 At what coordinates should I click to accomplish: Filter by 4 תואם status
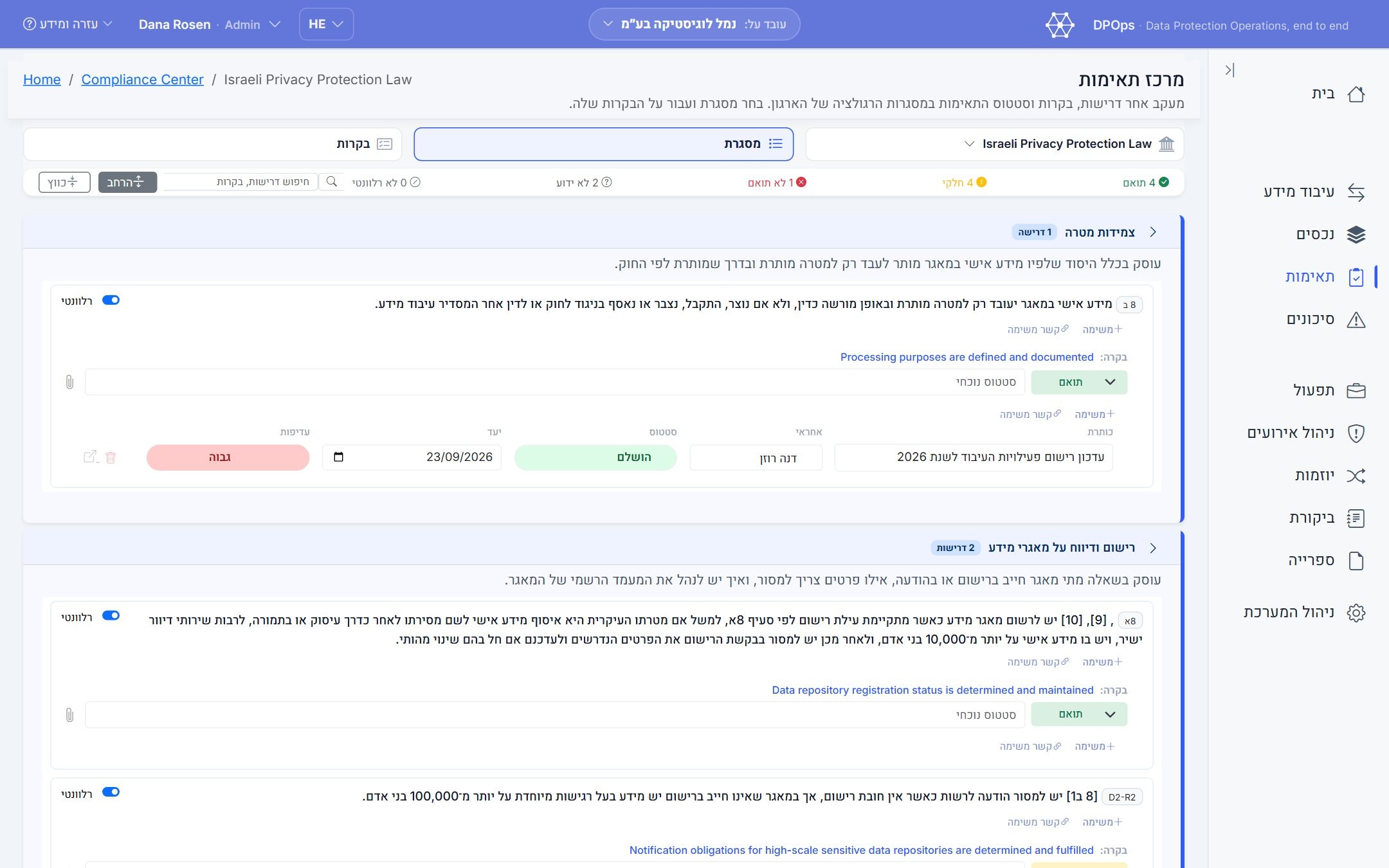click(x=1145, y=183)
